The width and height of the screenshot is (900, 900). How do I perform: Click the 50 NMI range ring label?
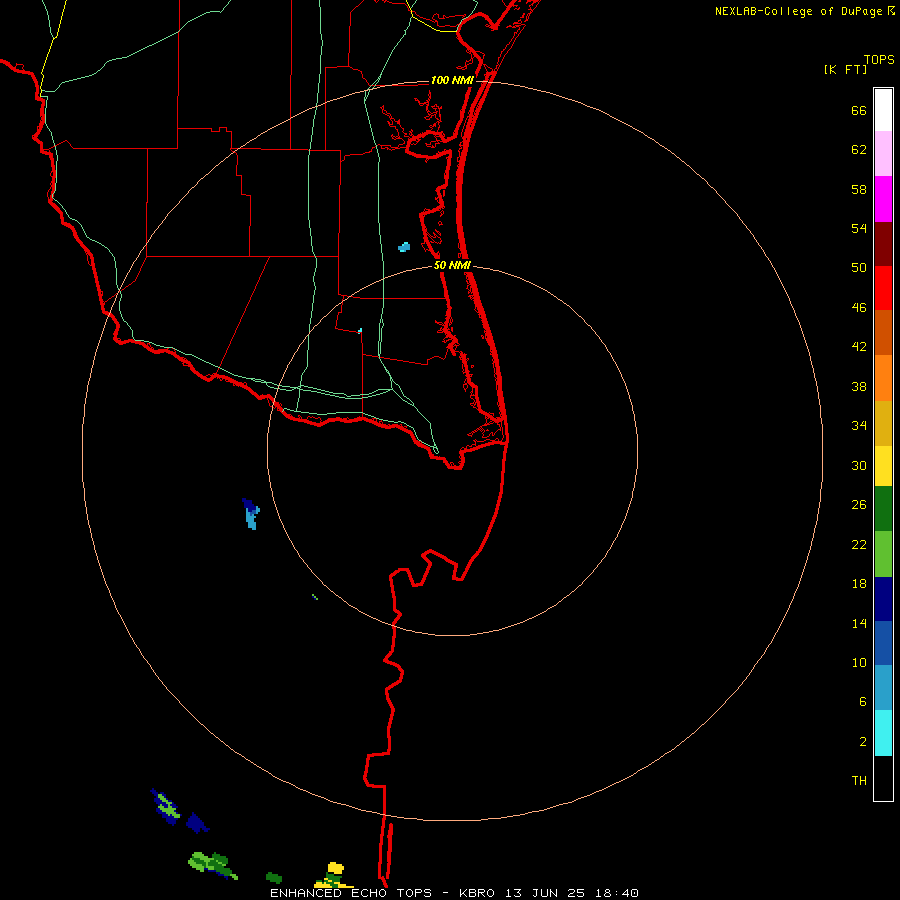coord(452,265)
